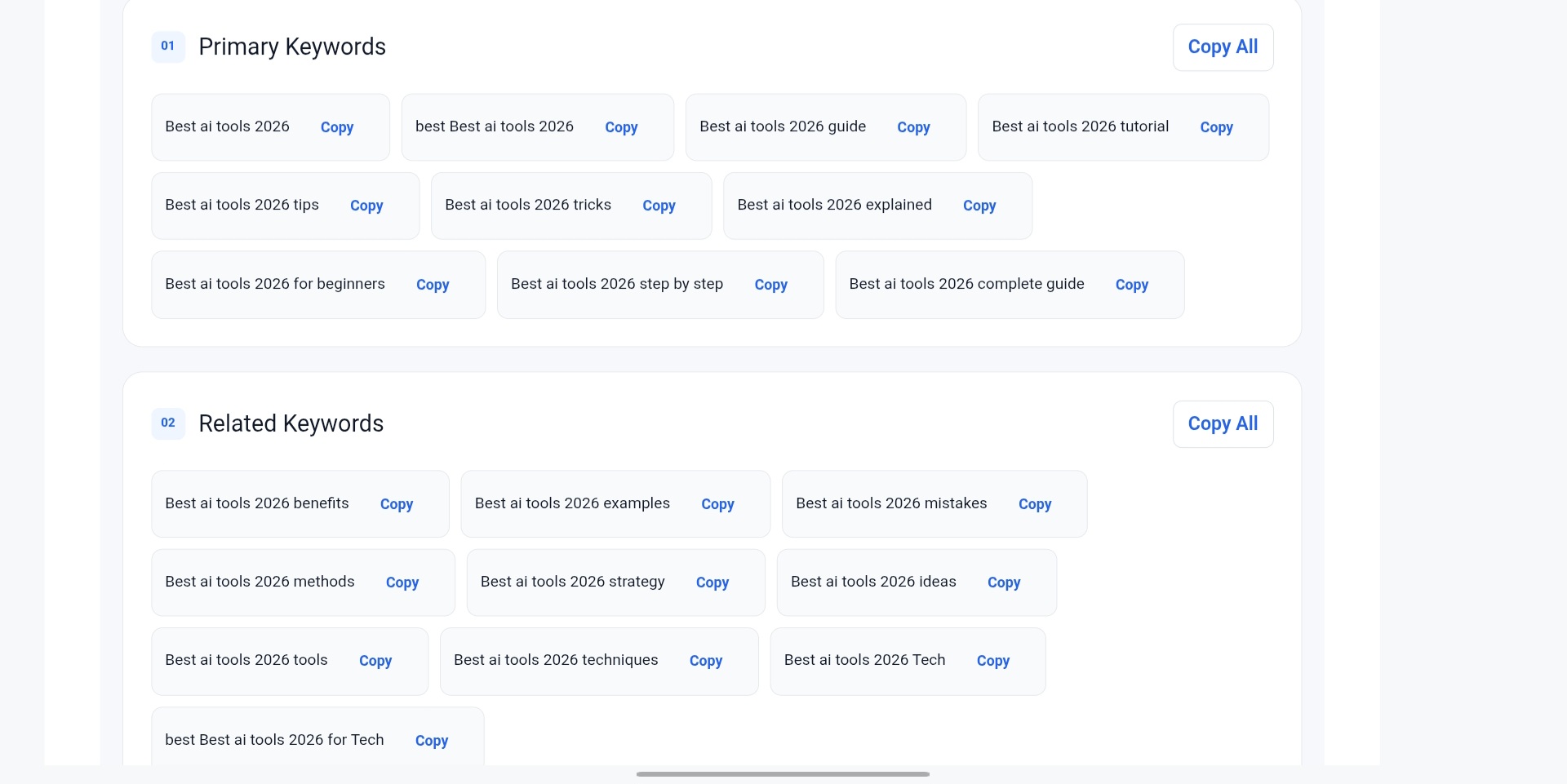Click the '02' section number badge

[168, 423]
